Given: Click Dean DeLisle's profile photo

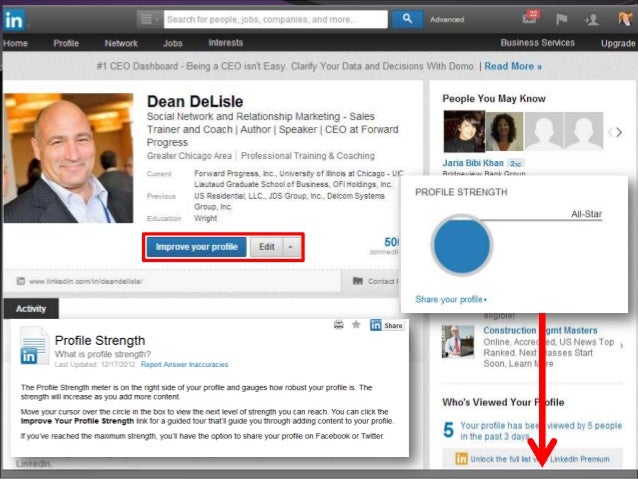Looking at the screenshot, I should 68,158.
